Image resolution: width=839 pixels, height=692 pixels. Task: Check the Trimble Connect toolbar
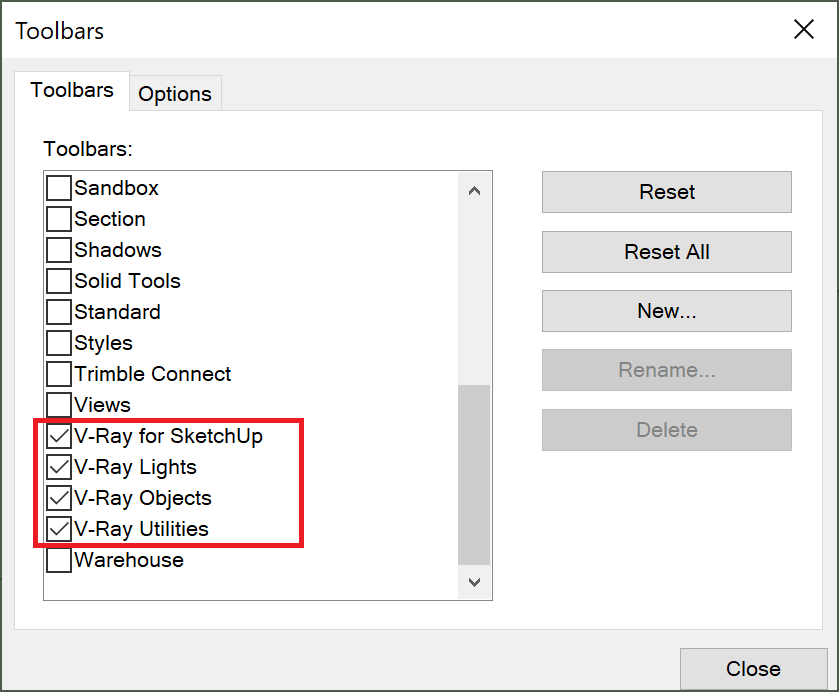click(x=59, y=374)
